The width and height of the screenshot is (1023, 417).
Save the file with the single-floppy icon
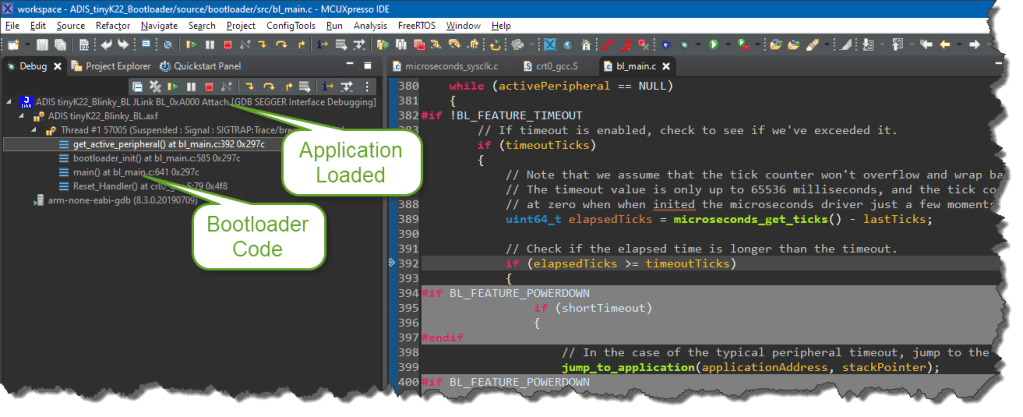click(x=42, y=44)
